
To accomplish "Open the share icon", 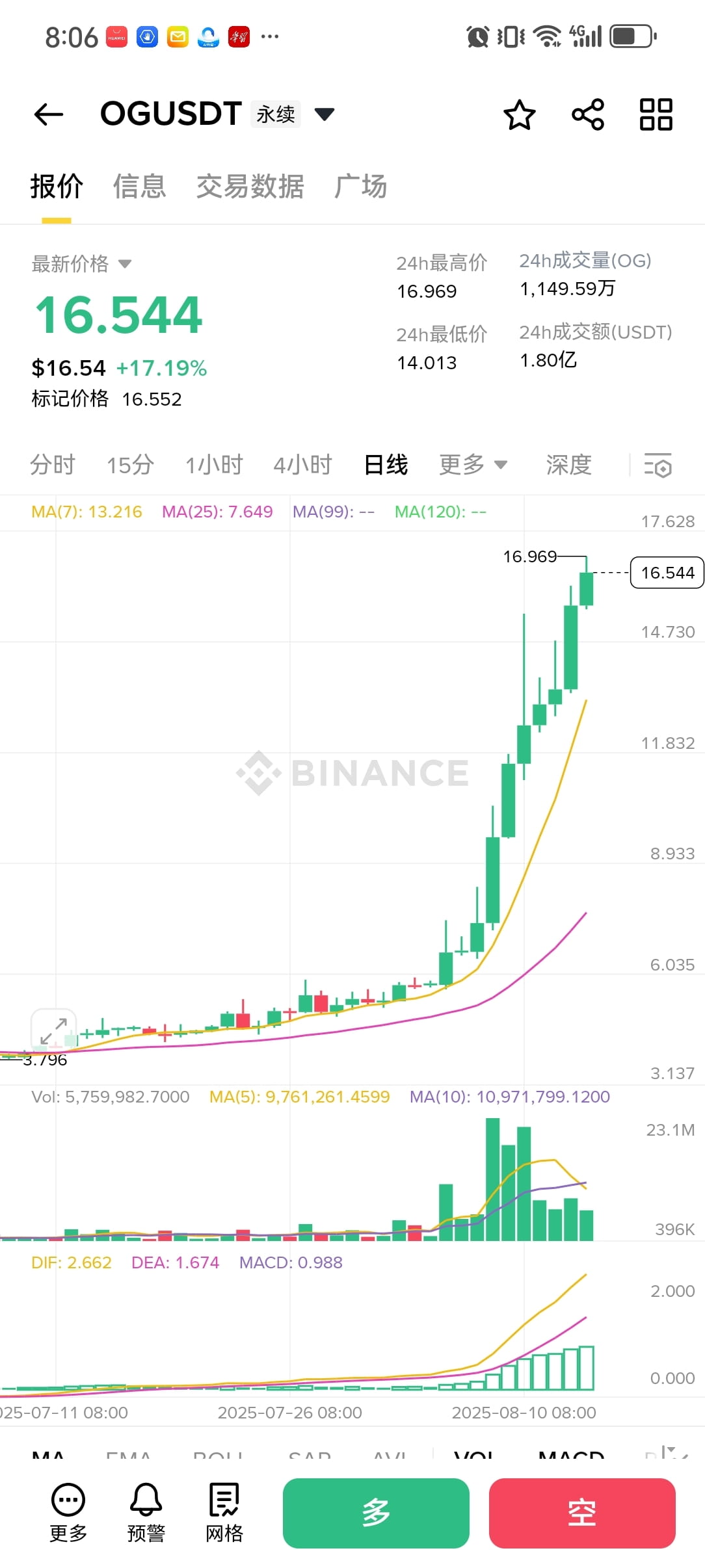I will click(588, 114).
